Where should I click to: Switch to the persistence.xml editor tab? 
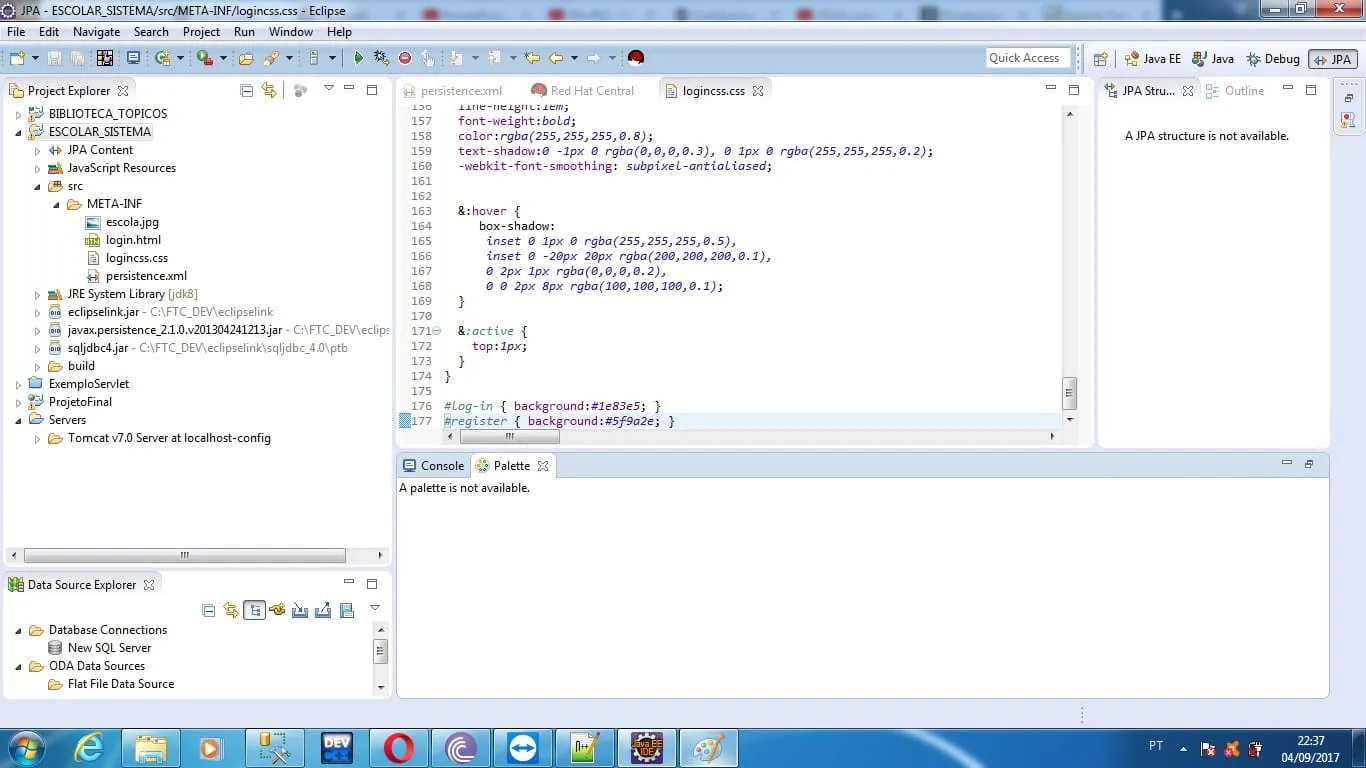coord(461,91)
